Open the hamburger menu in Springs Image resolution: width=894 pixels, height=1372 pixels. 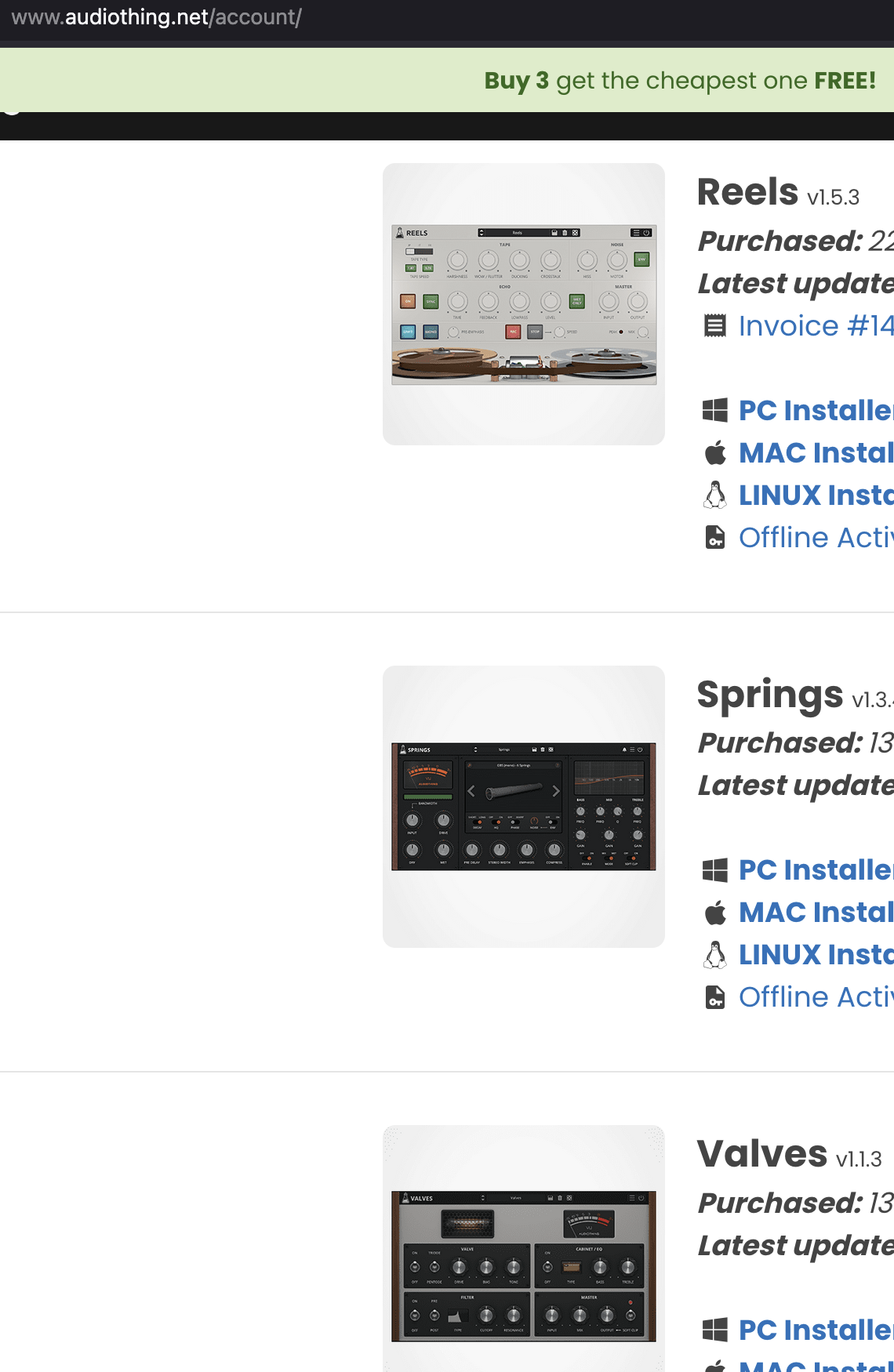pos(633,750)
